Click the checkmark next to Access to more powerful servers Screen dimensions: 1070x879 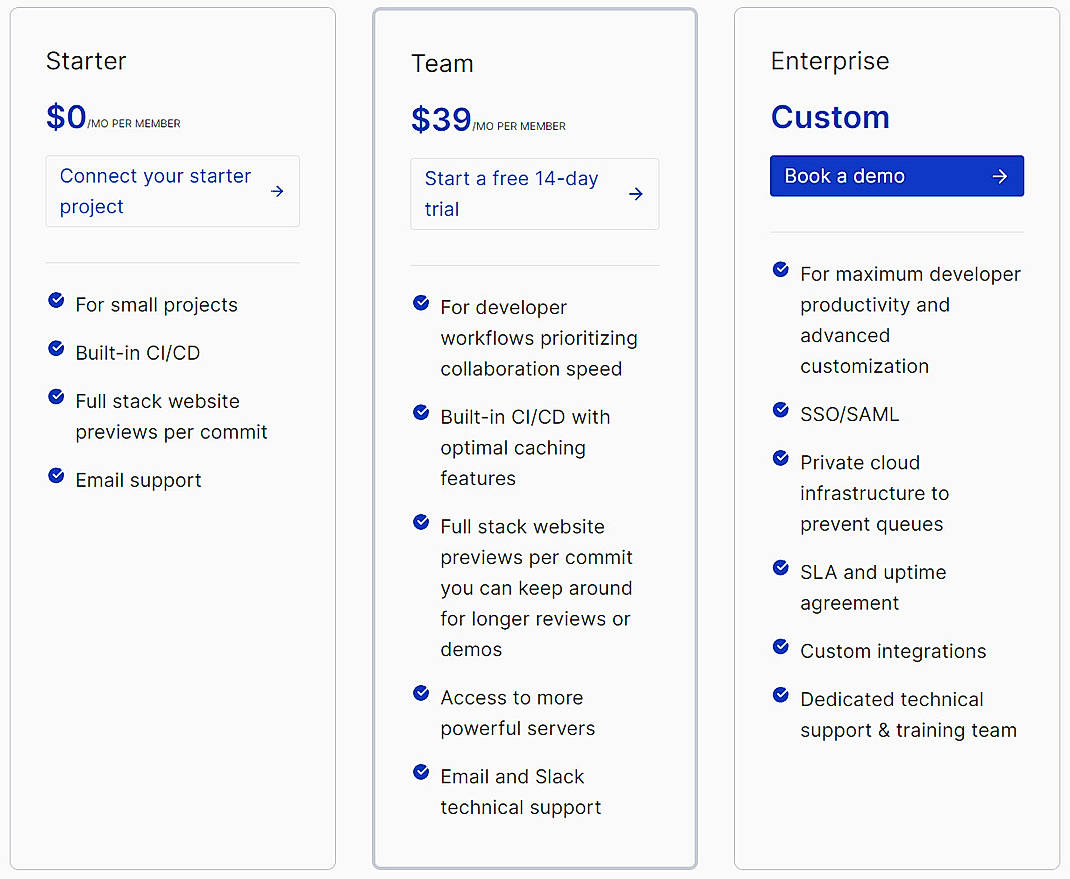pyautogui.click(x=420, y=692)
